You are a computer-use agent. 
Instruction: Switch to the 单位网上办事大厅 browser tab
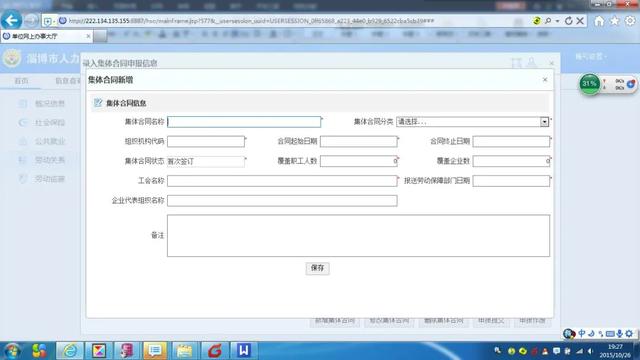coord(47,36)
